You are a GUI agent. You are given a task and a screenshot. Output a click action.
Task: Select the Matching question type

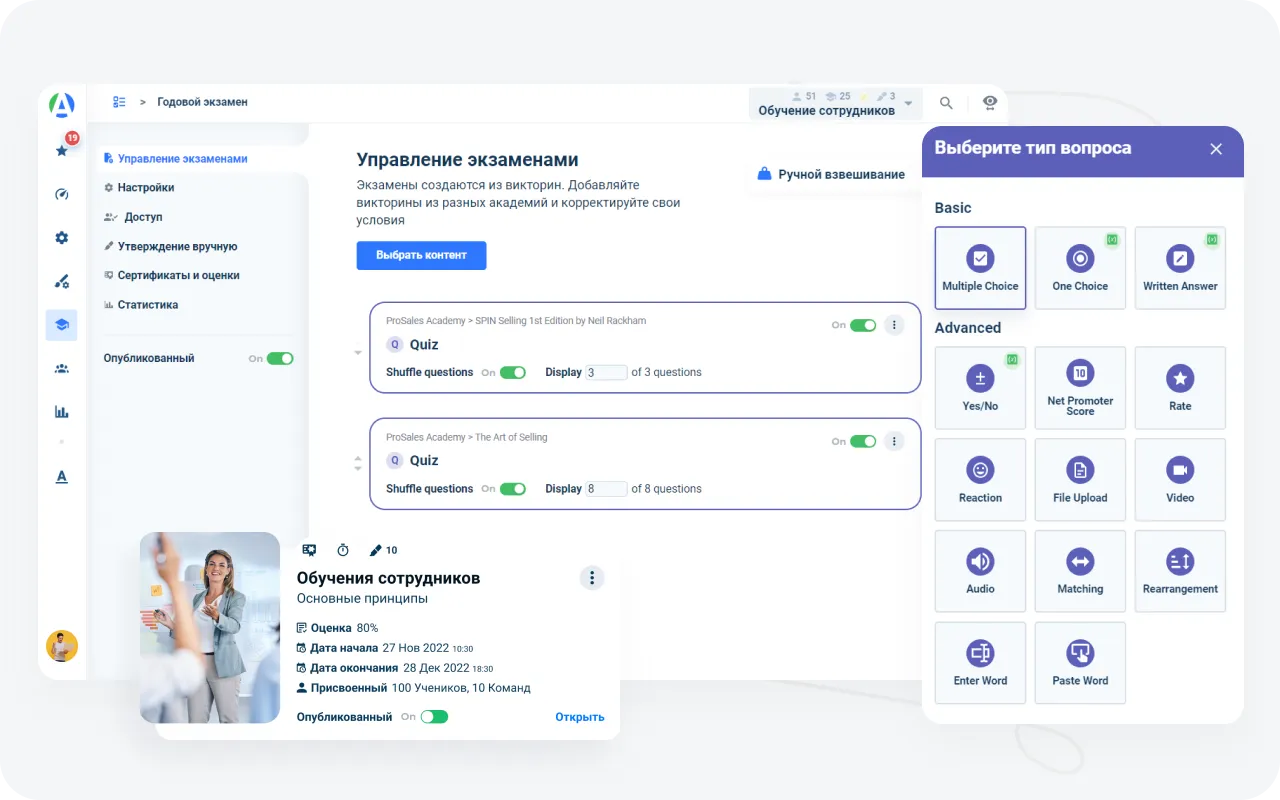click(x=1080, y=571)
